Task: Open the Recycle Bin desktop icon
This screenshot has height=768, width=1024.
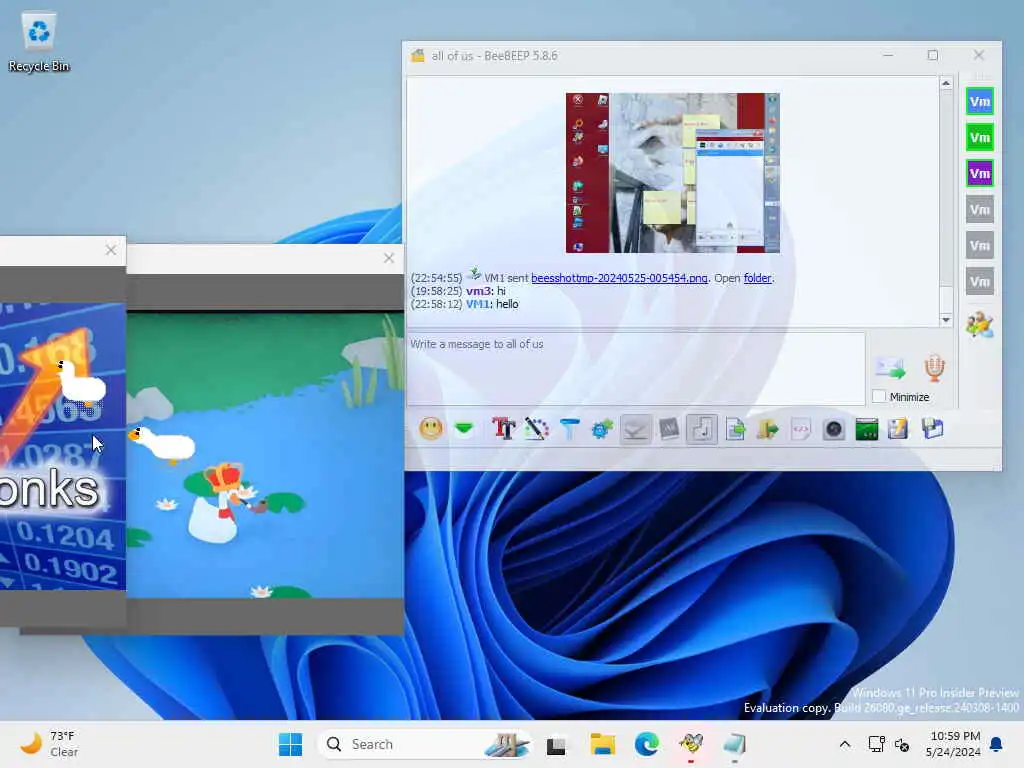Action: click(39, 43)
